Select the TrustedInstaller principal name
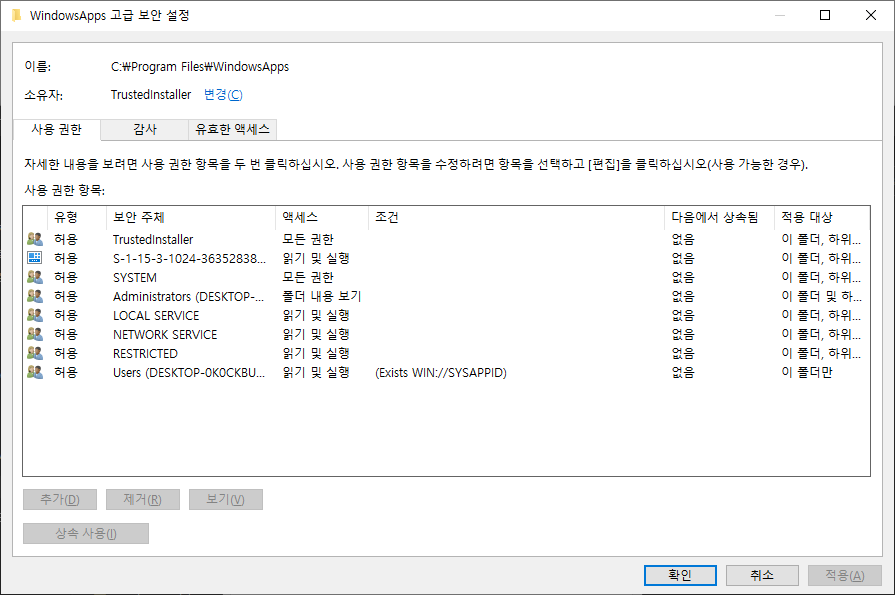895x595 pixels. [x=153, y=239]
